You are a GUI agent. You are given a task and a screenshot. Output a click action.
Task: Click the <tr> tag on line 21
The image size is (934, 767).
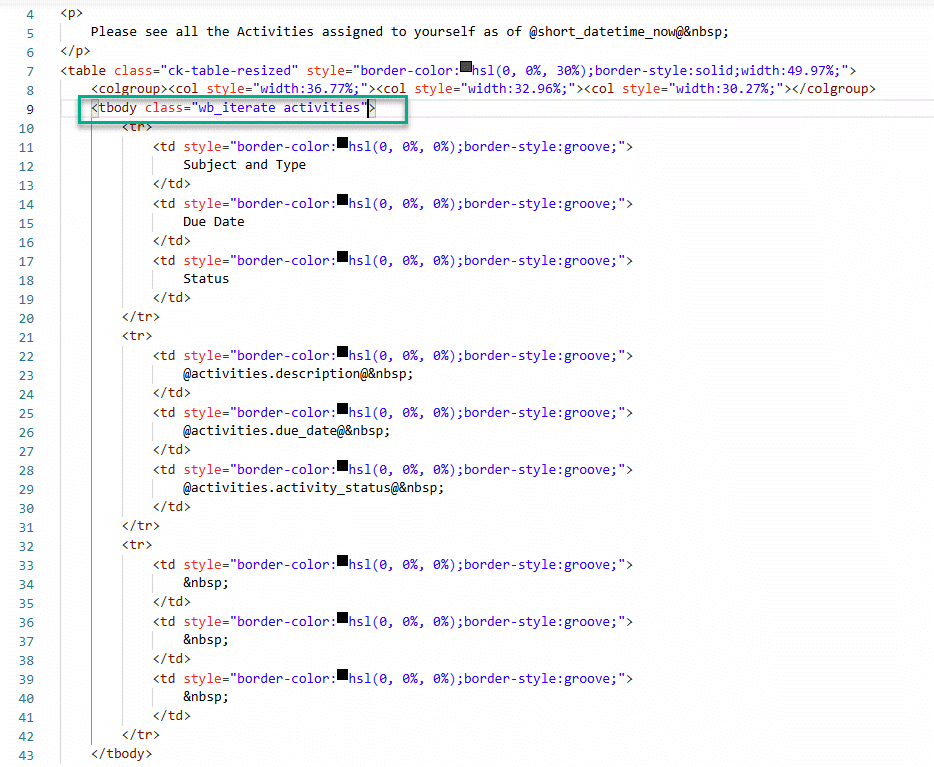137,336
